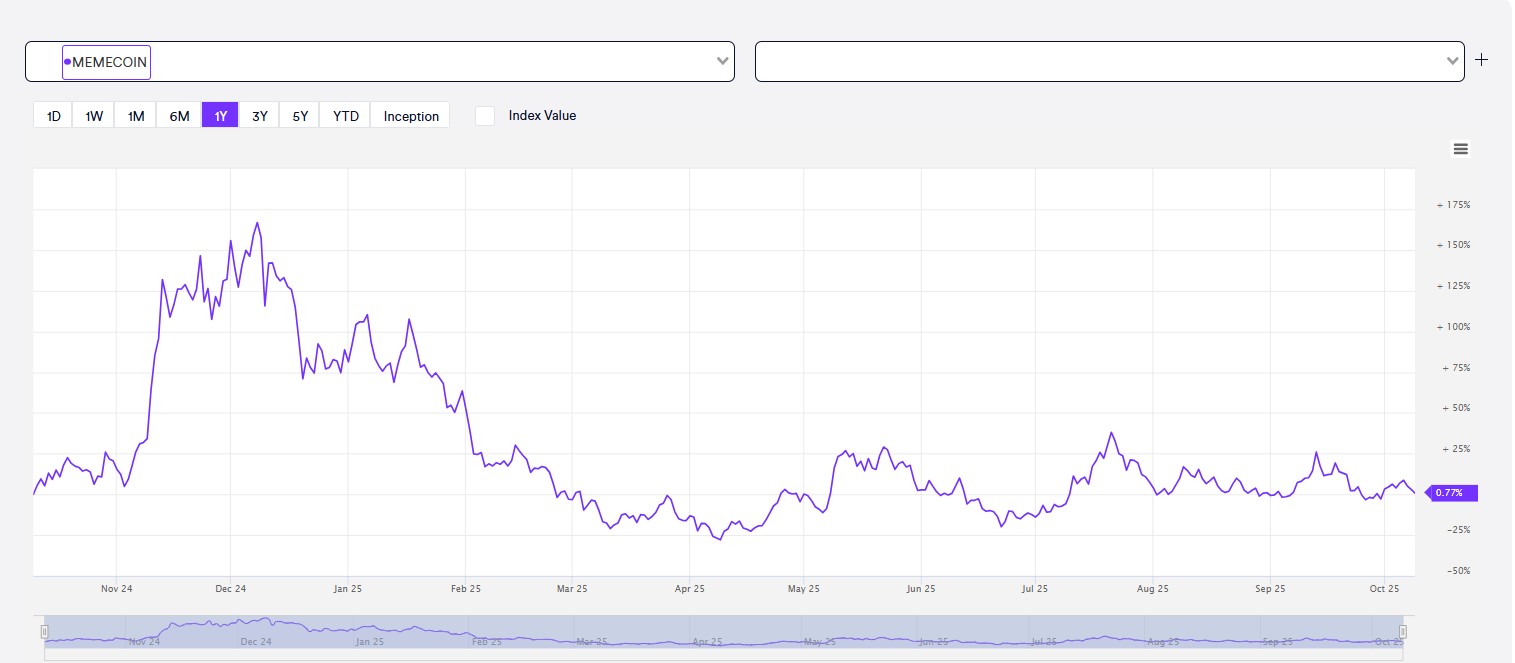Select the 1M range button

[136, 116]
